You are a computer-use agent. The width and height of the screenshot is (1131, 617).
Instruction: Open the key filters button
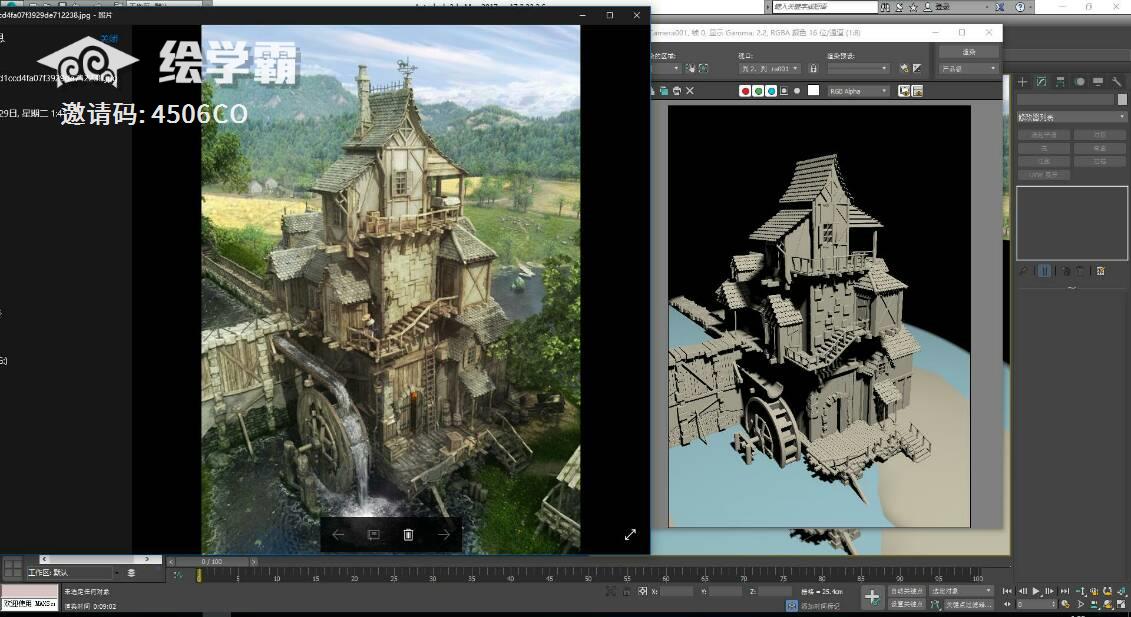point(967,604)
